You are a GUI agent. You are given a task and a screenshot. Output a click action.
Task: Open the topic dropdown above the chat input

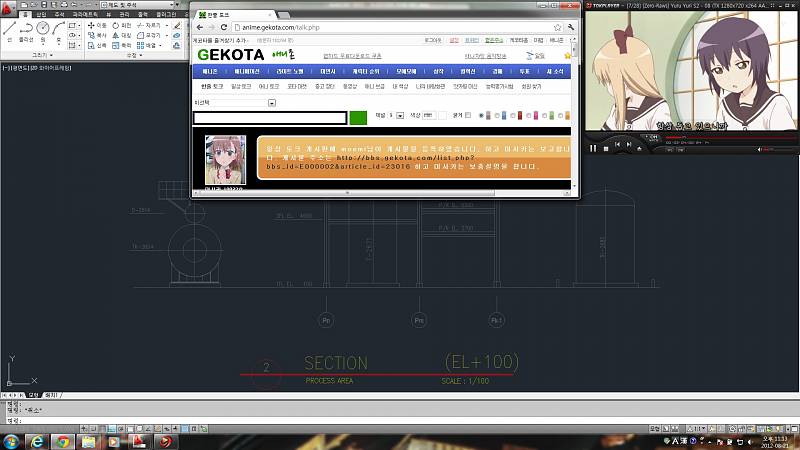pyautogui.click(x=271, y=102)
